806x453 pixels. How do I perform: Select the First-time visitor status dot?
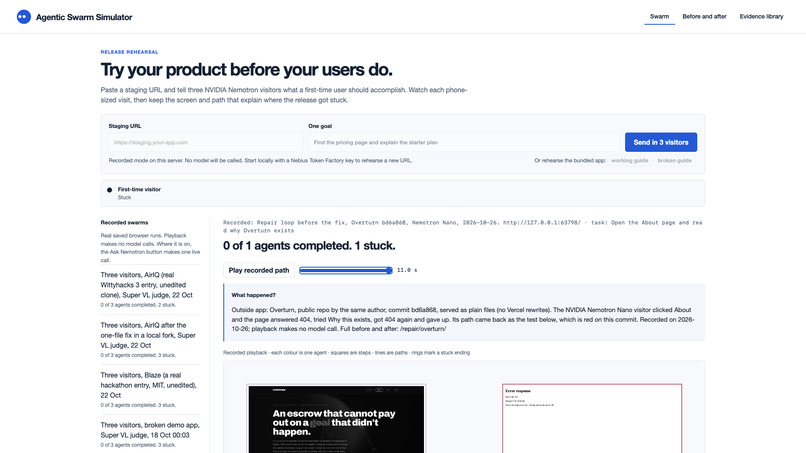click(109, 190)
